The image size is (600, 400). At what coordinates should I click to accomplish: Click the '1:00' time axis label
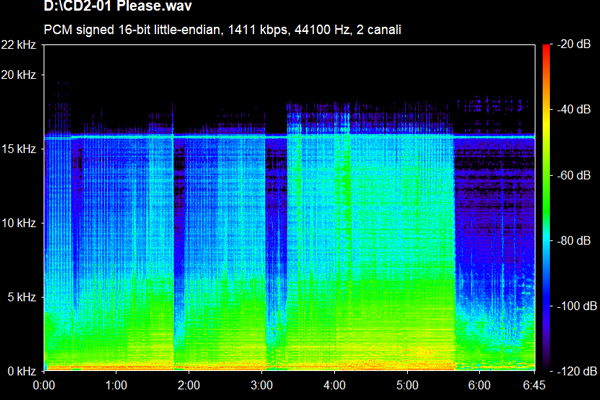click(x=116, y=385)
